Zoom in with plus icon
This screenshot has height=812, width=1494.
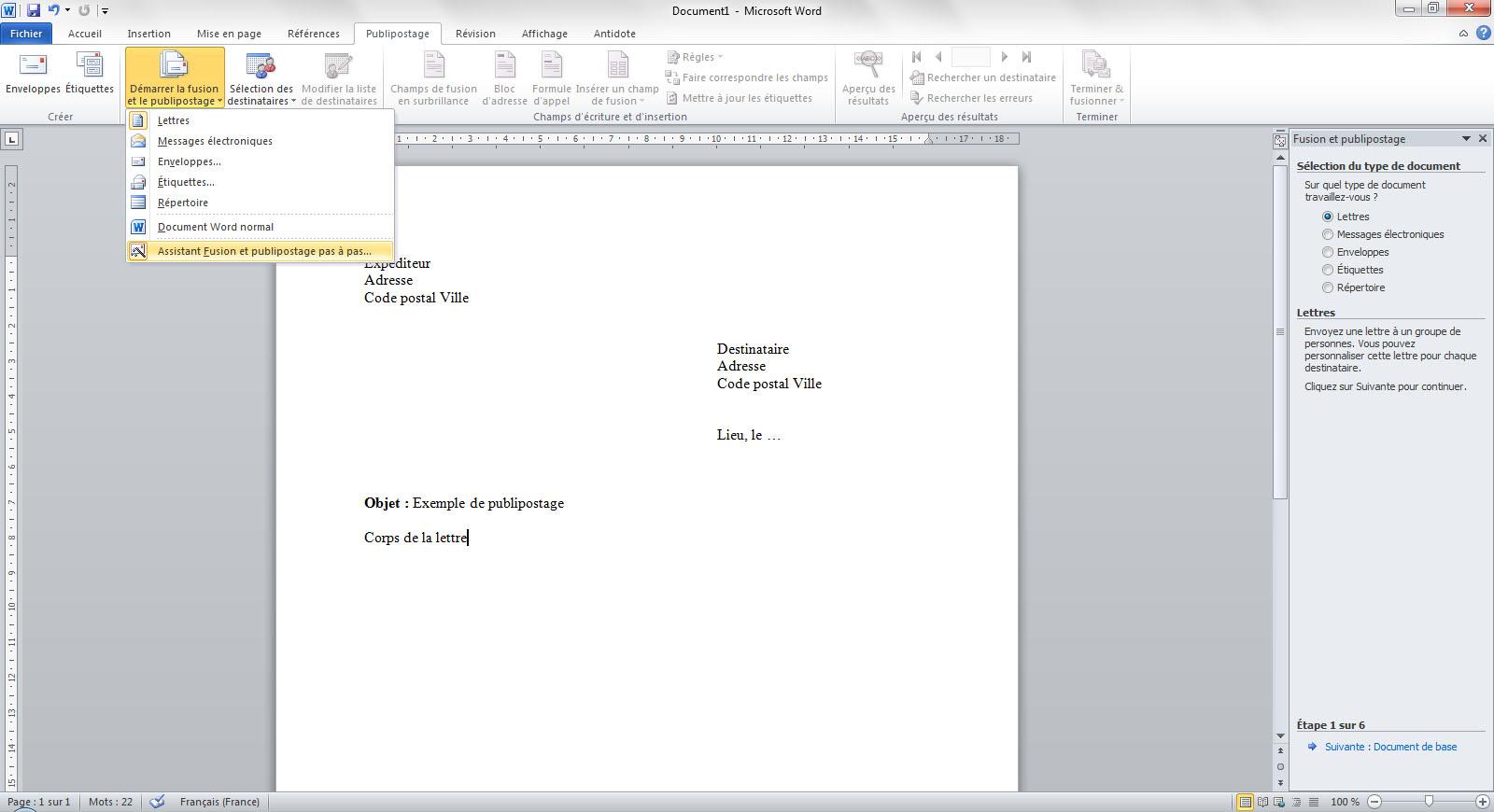[x=1482, y=802]
